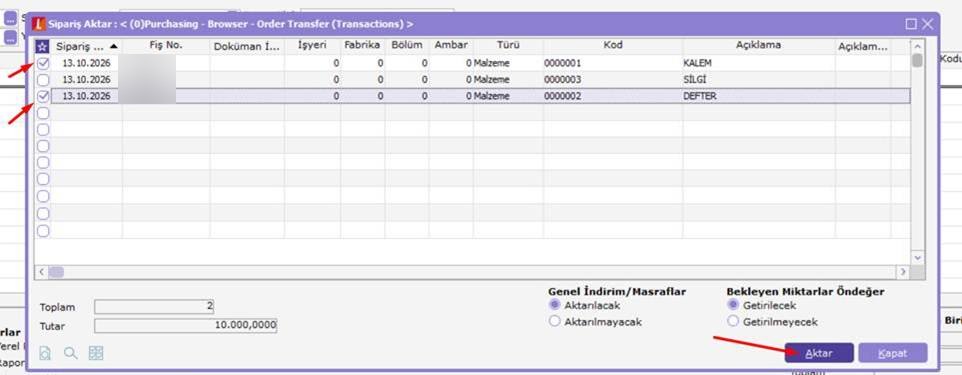Image resolution: width=962 pixels, height=375 pixels.
Task: Click the code cell 0000003
Action: pos(613,80)
